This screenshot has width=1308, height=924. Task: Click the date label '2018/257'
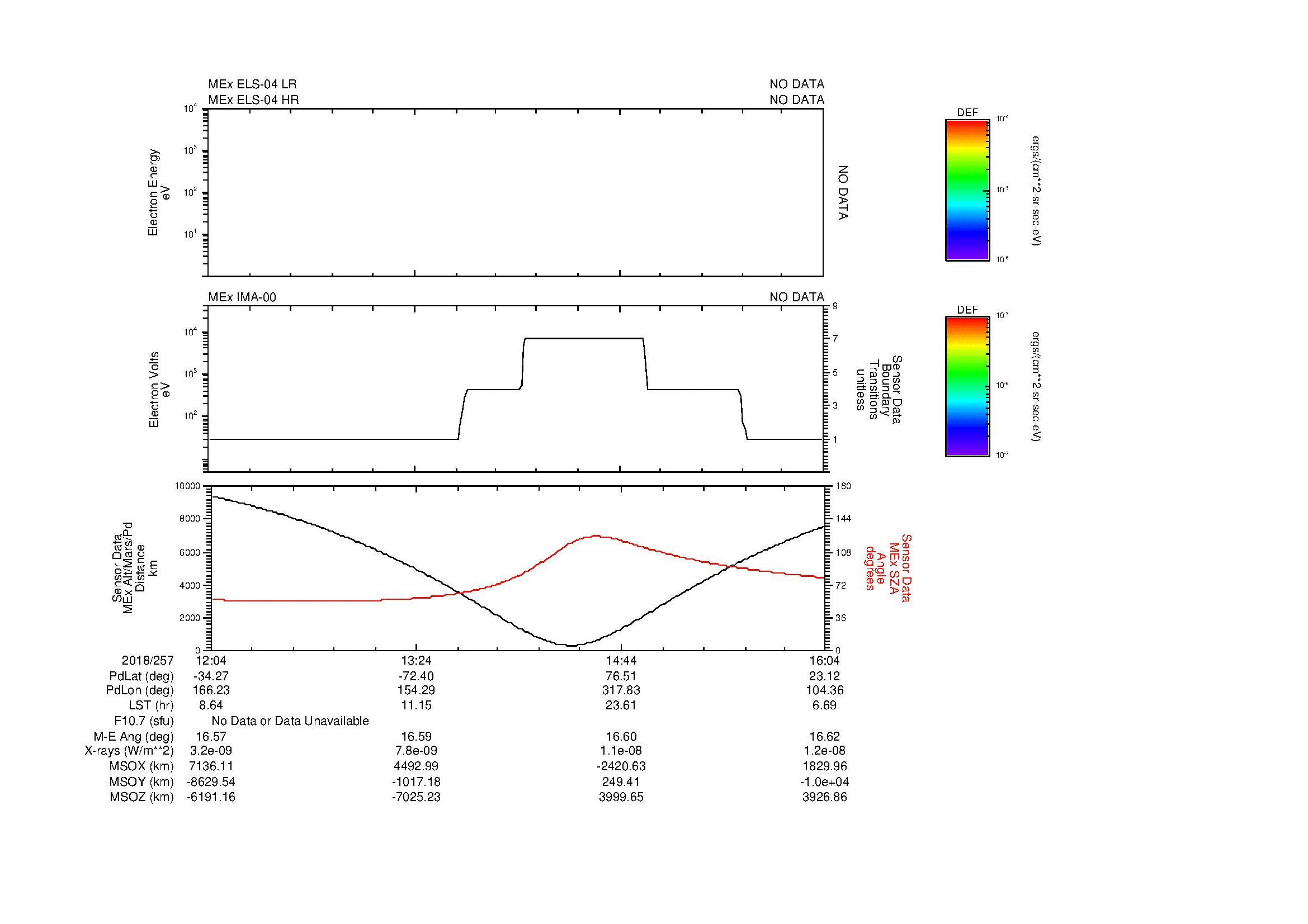pyautogui.click(x=148, y=660)
